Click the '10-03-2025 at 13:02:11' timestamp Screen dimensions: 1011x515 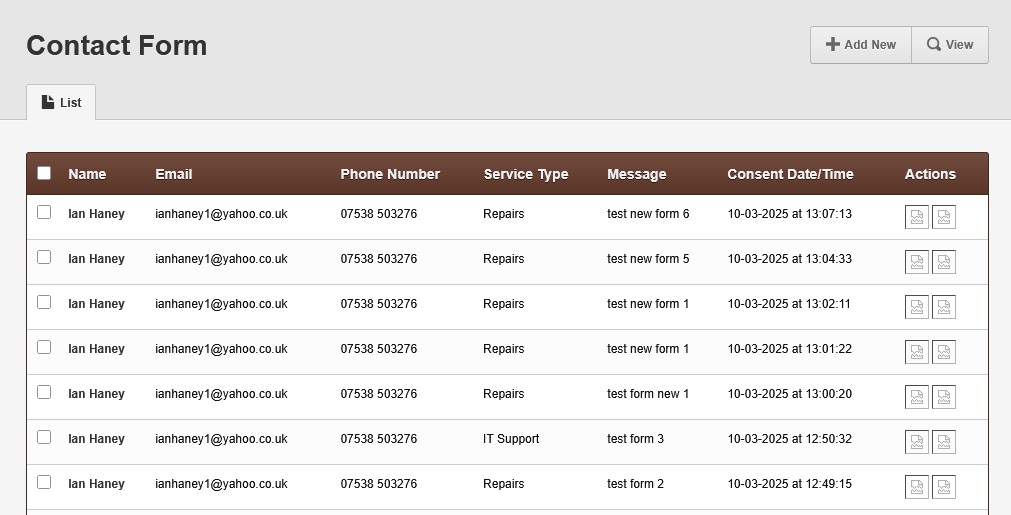click(789, 304)
